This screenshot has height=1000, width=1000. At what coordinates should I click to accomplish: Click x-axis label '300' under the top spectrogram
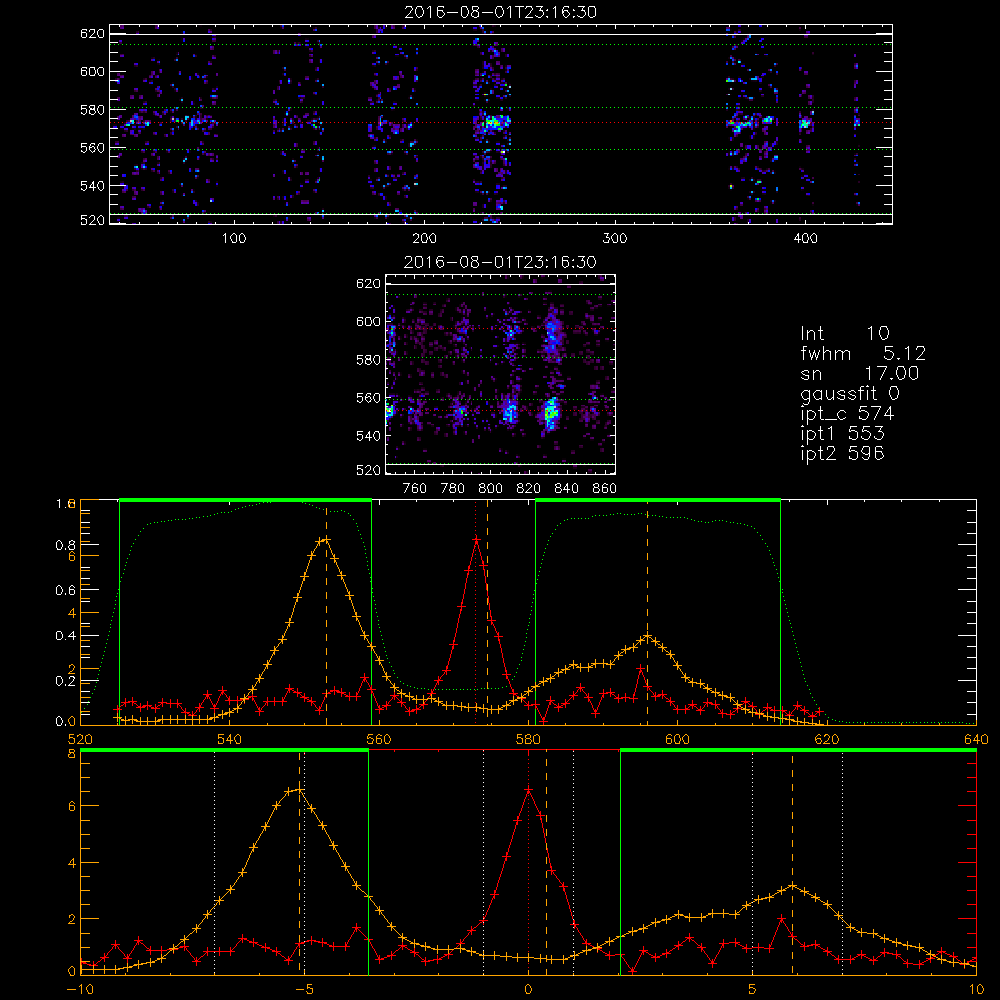pyautogui.click(x=615, y=239)
